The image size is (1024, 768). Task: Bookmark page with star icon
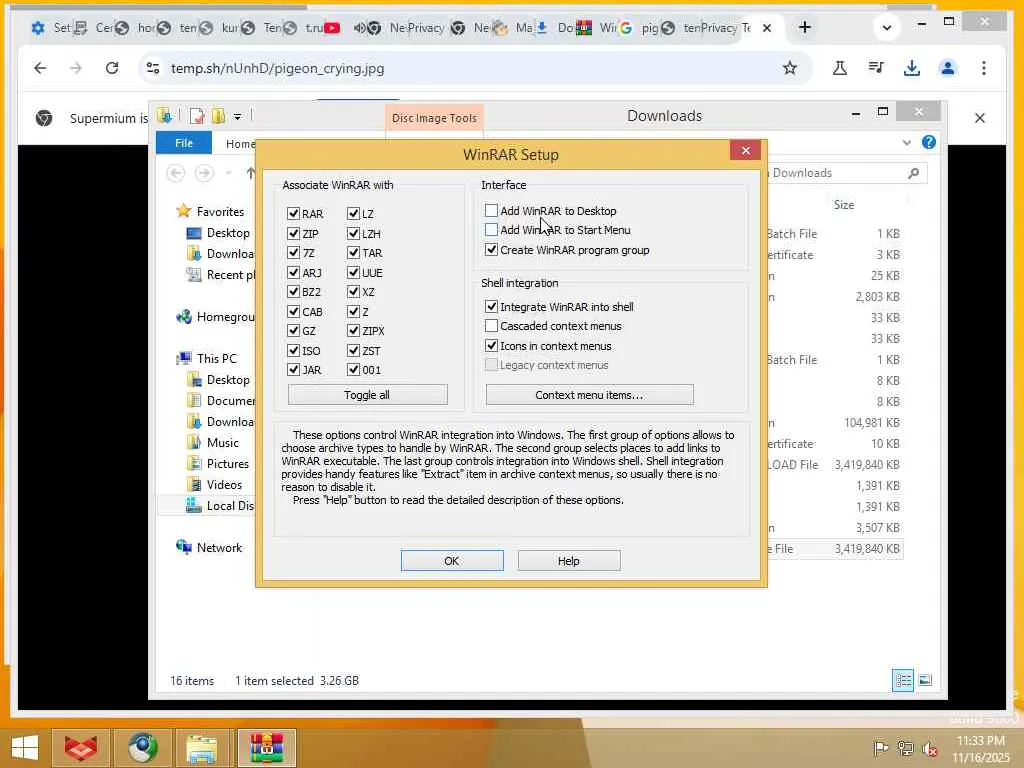[790, 68]
